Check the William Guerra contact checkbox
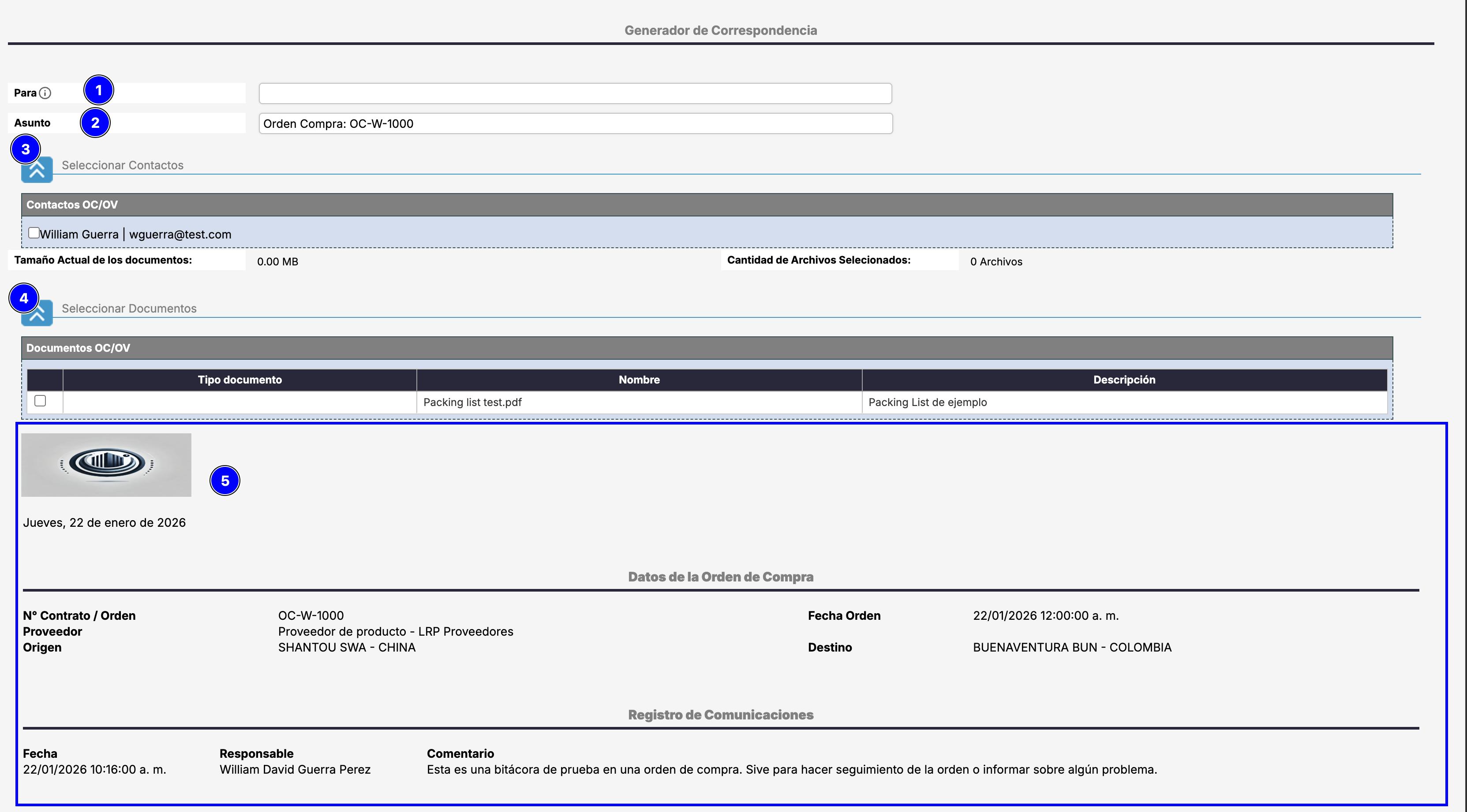1467x812 pixels. (x=34, y=233)
